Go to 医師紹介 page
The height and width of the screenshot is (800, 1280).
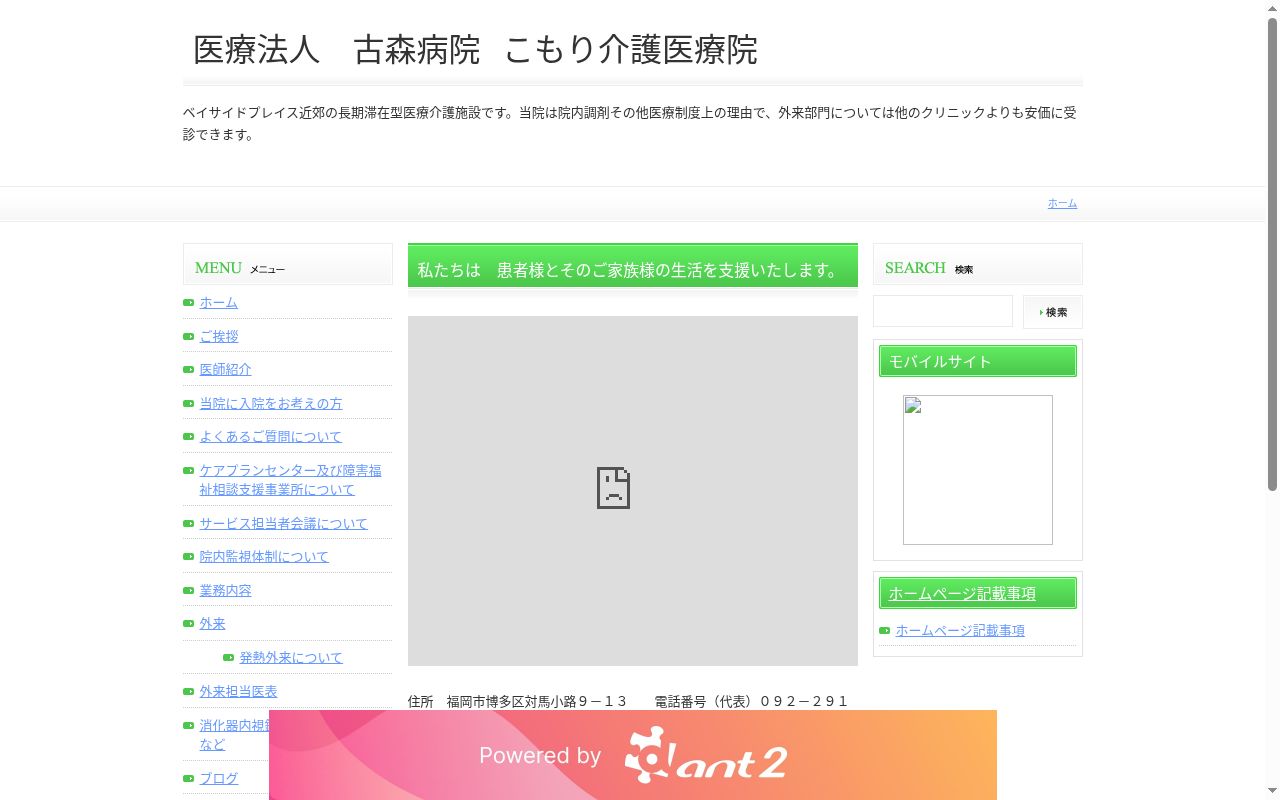[225, 370]
